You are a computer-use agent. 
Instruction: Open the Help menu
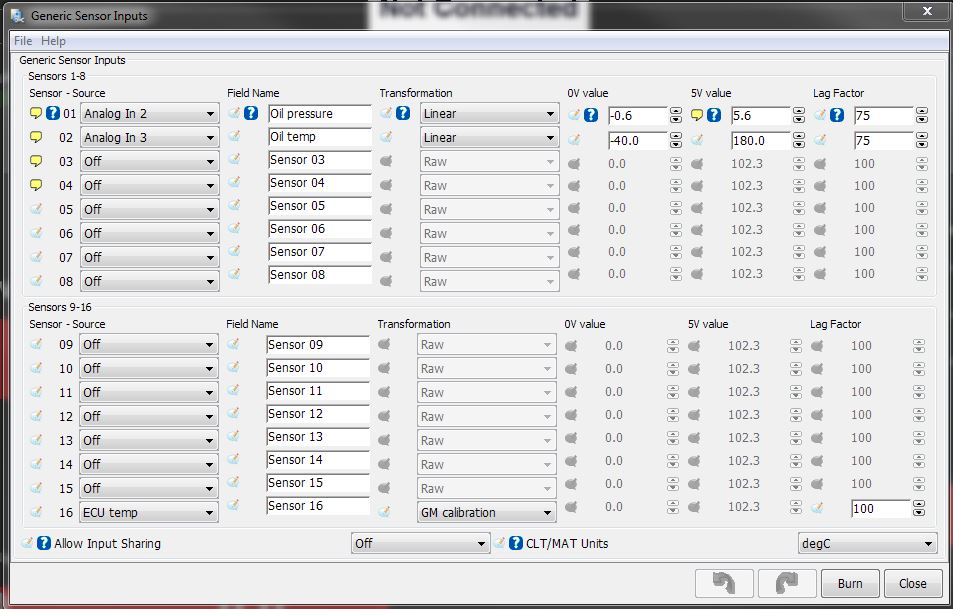point(53,41)
